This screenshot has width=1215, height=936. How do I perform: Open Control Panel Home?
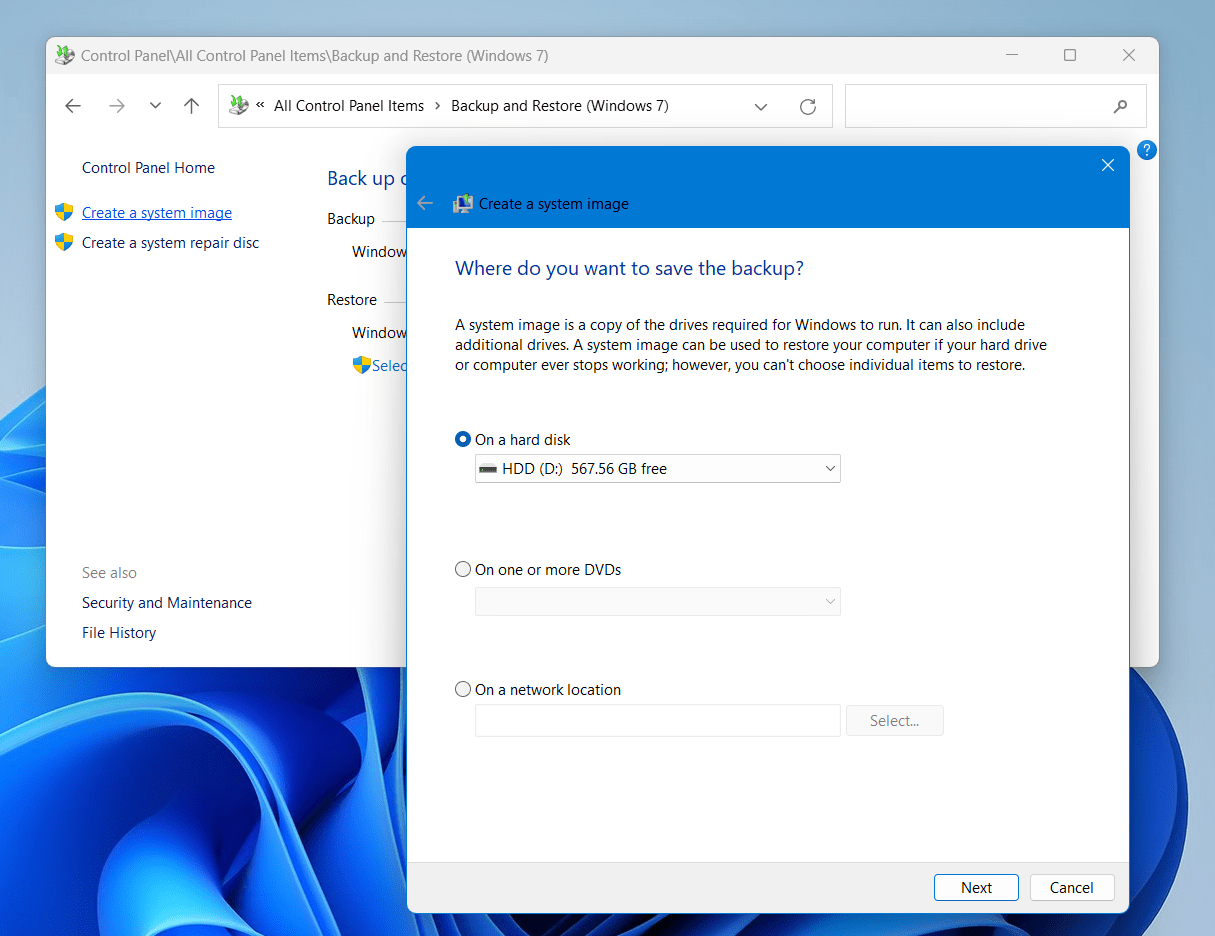pos(148,168)
